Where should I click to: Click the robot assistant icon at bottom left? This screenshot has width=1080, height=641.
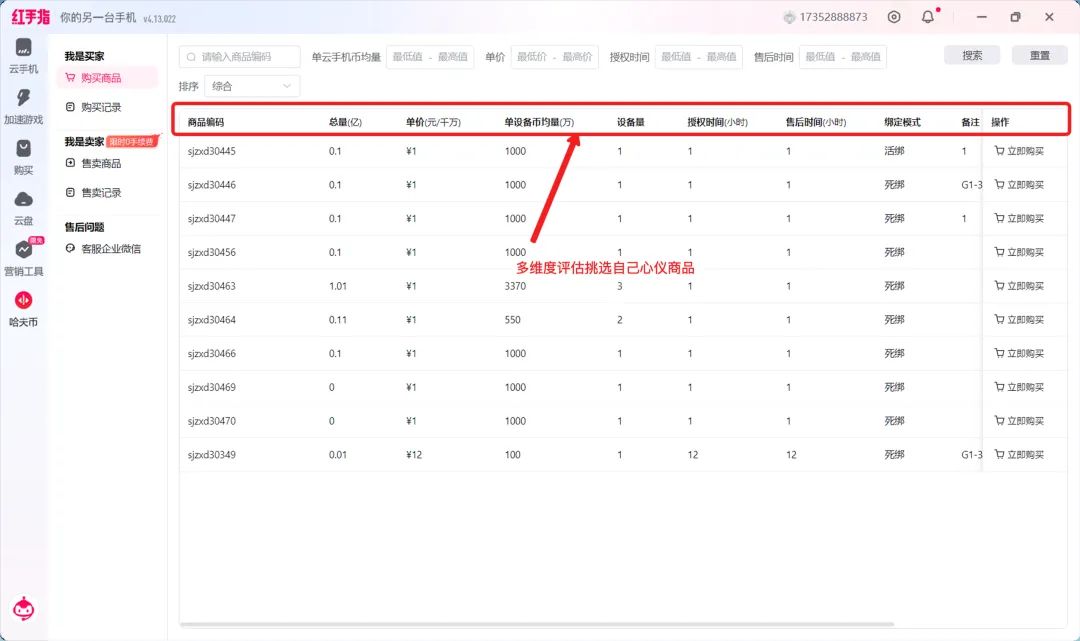[23, 608]
